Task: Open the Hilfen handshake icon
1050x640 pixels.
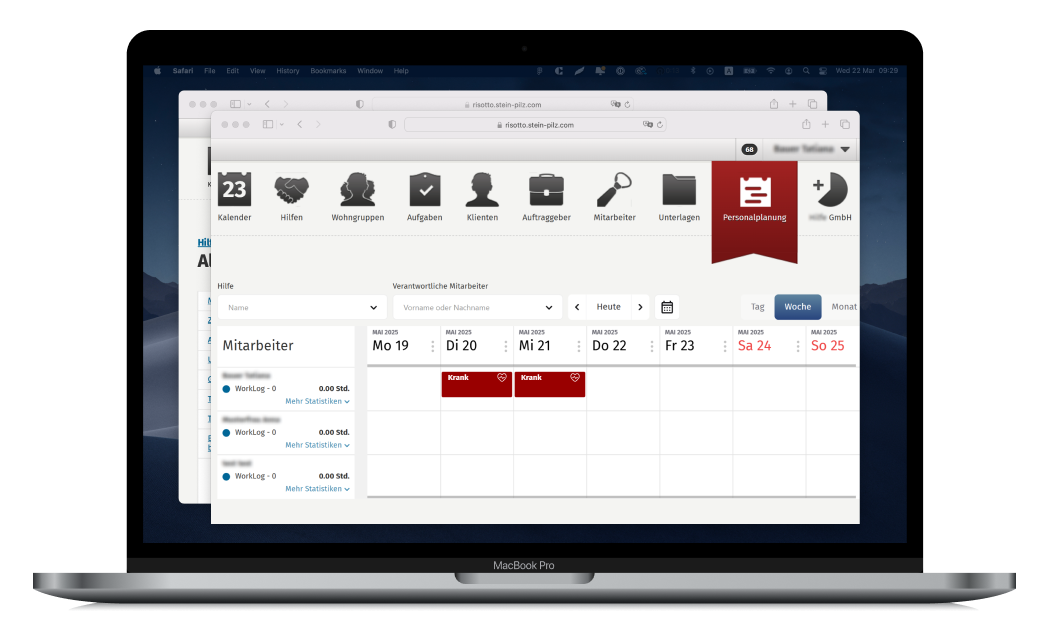Action: tap(291, 190)
